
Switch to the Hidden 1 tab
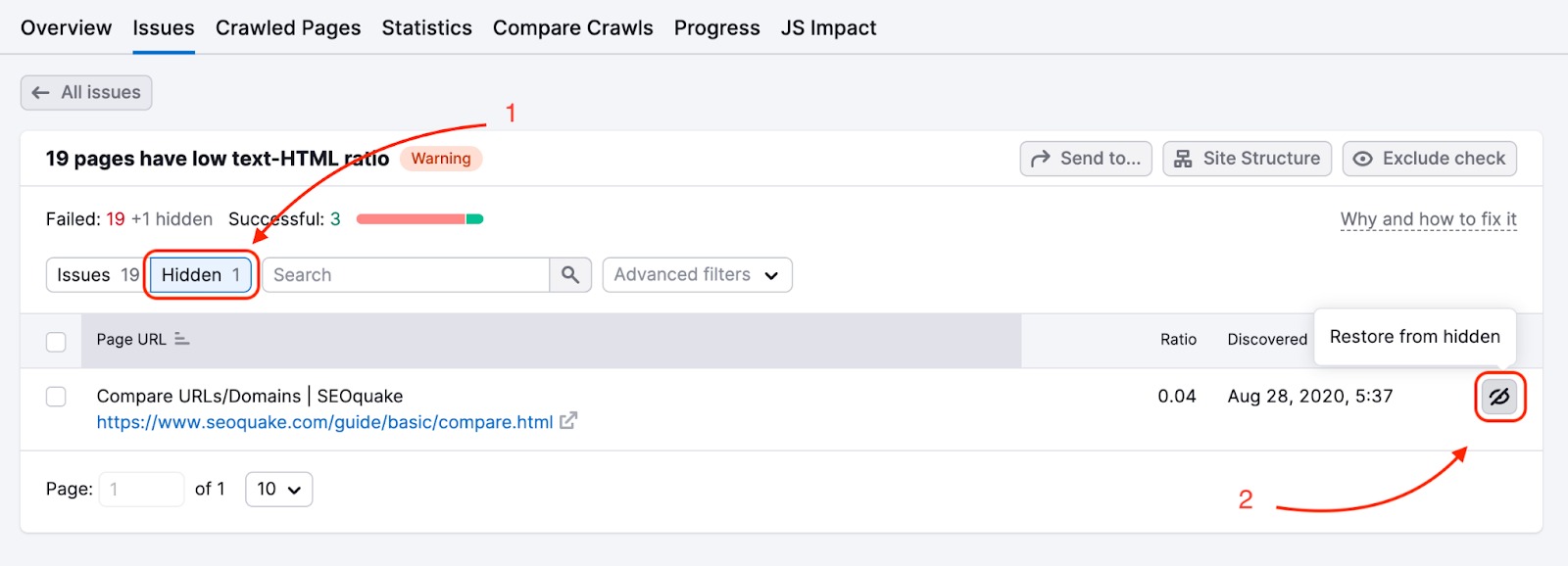[x=201, y=275]
